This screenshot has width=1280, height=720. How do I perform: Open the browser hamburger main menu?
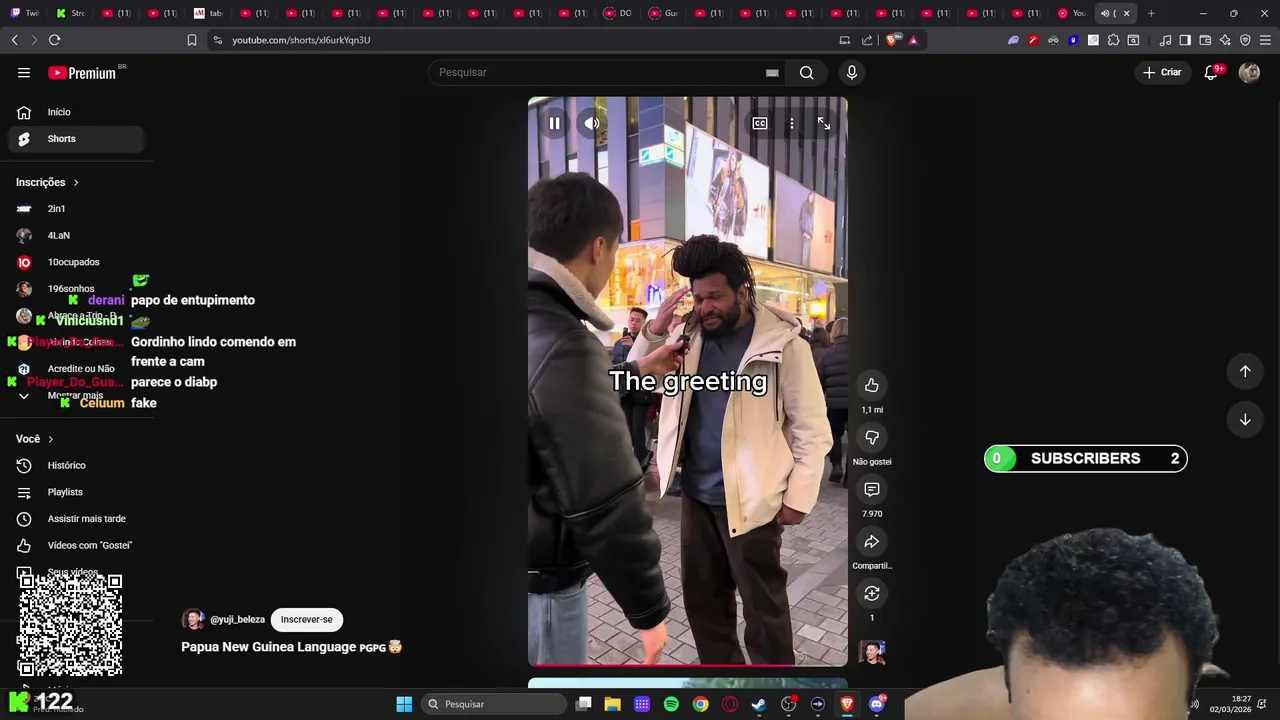tap(1265, 40)
